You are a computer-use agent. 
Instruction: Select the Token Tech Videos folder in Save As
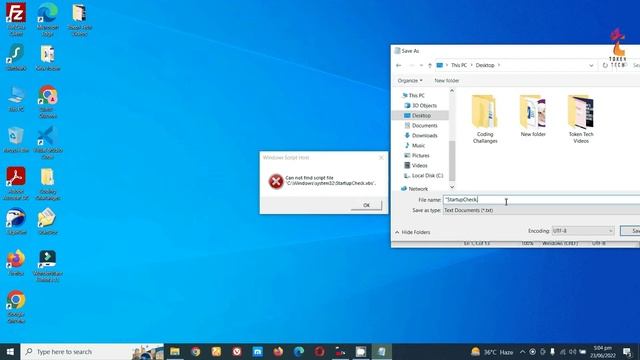click(x=581, y=118)
